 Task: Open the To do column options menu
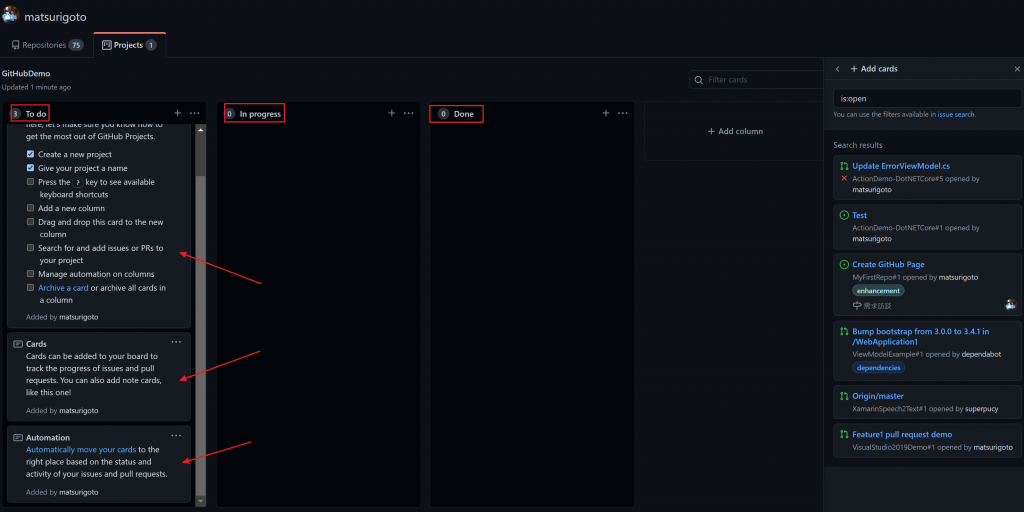point(195,113)
